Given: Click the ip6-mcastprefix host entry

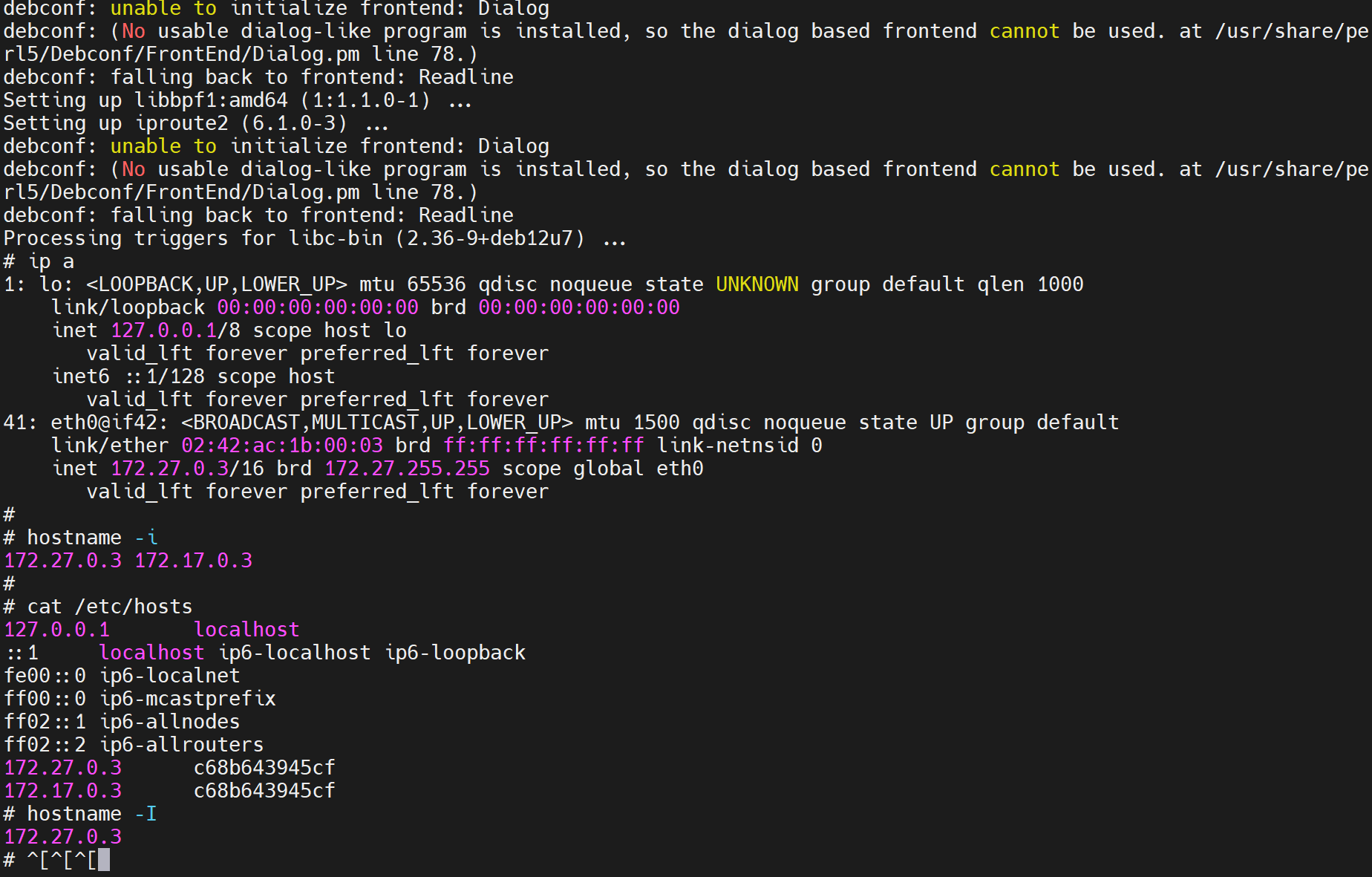Looking at the screenshot, I should 188,699.
